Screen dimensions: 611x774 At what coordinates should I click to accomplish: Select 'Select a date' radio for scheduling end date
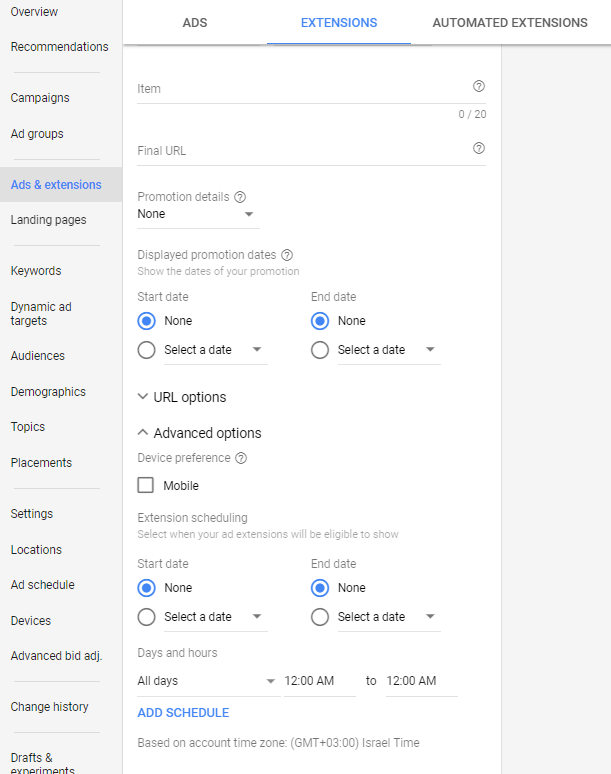pos(320,617)
